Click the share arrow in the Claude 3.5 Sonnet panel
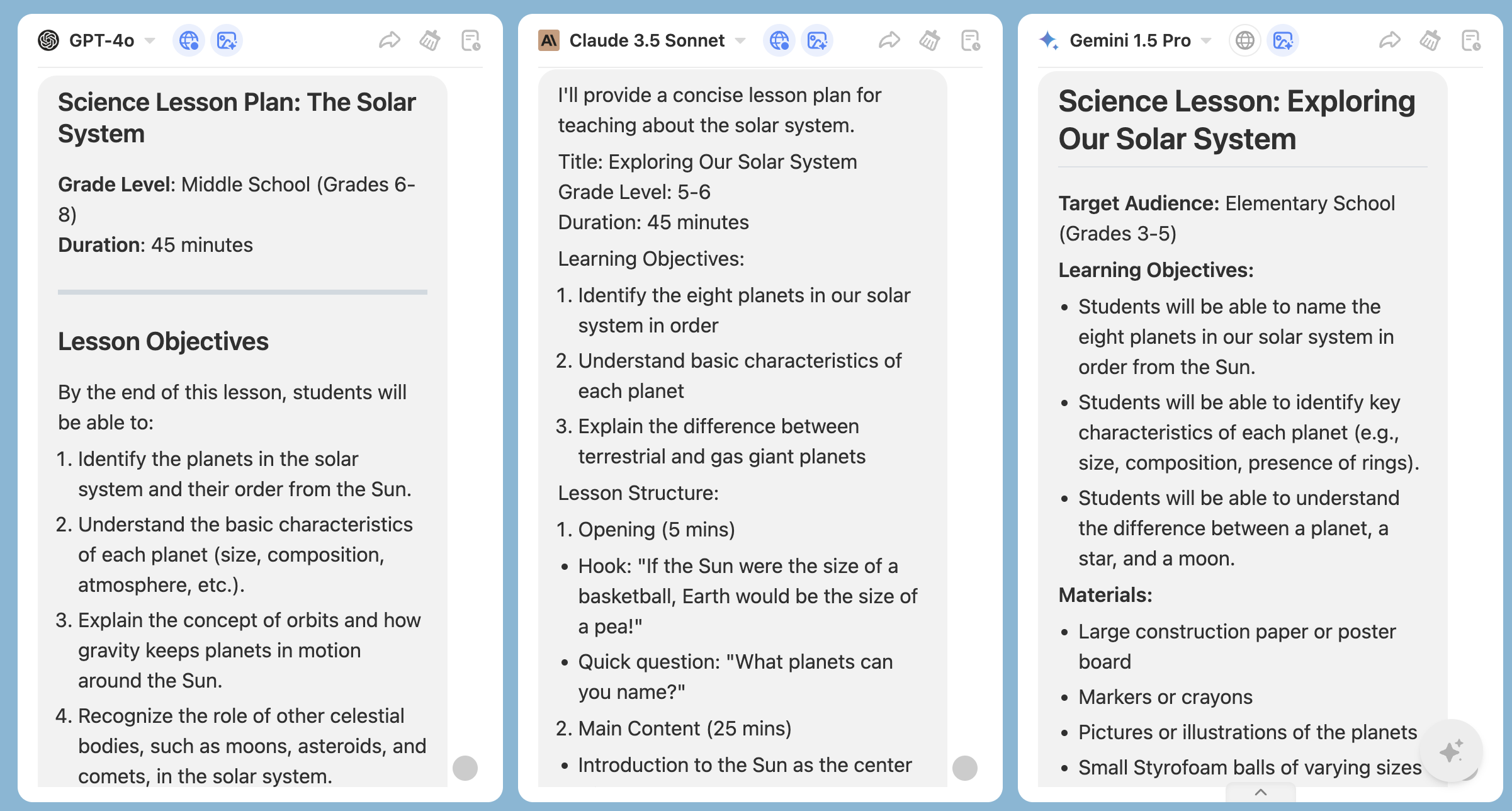 coord(889,41)
